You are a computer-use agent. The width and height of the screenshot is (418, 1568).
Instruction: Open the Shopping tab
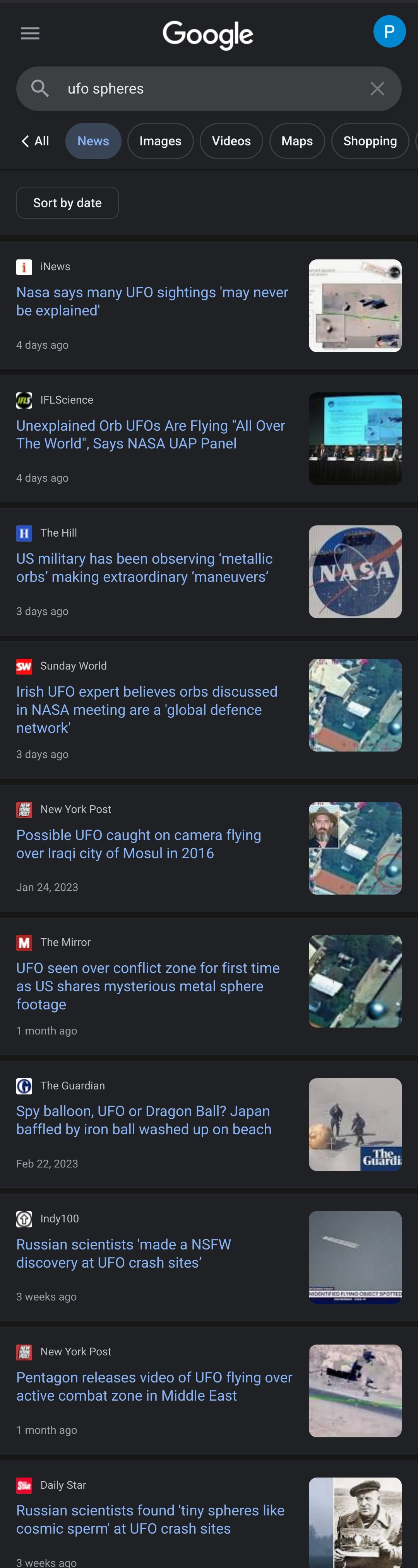(x=369, y=141)
